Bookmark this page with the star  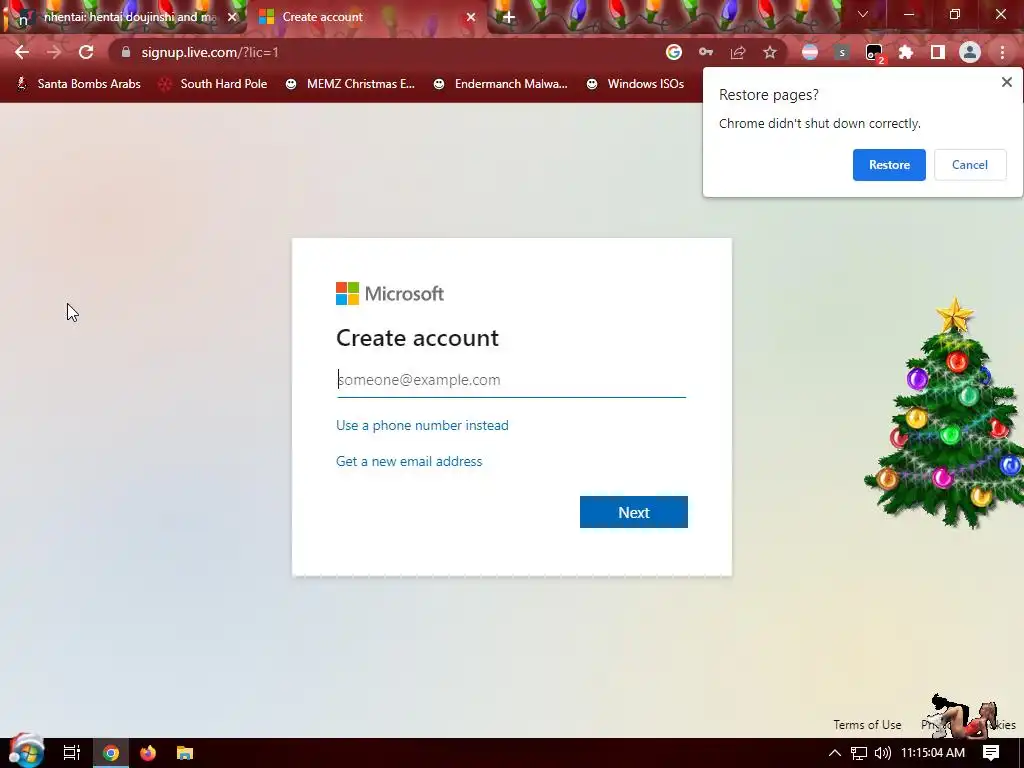[770, 52]
